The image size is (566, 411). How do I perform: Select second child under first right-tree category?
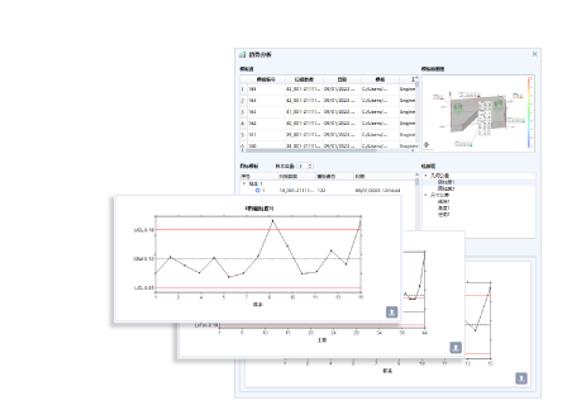446,188
